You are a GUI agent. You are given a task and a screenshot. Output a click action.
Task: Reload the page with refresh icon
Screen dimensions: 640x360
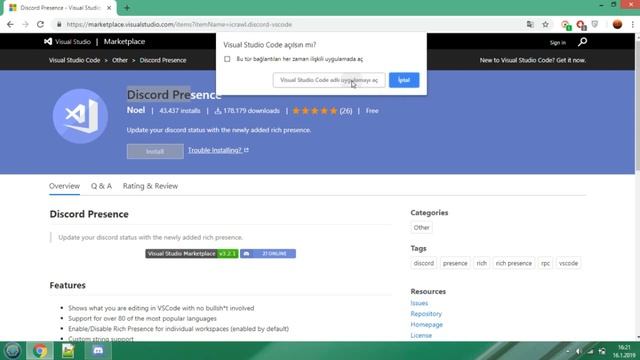[x=40, y=24]
